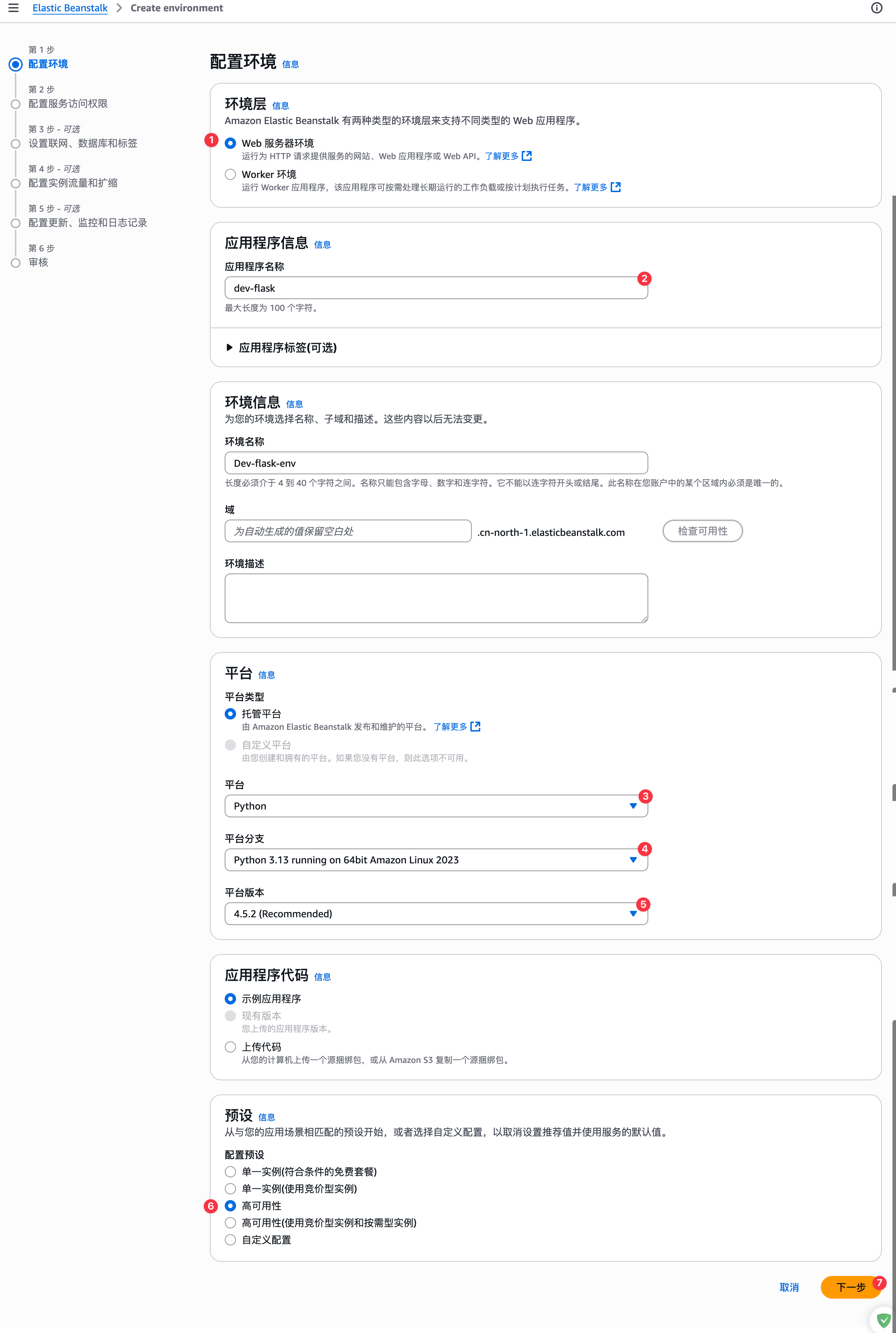Open the hamburger navigation menu icon
This screenshot has height=1333, width=896.
tap(13, 8)
